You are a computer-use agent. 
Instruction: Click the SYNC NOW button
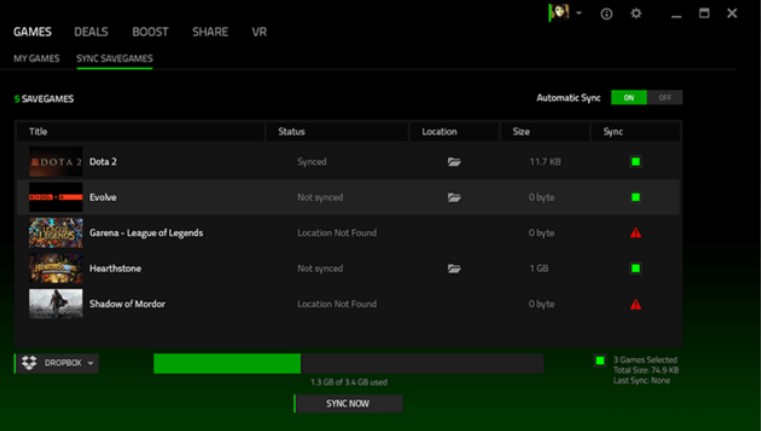[x=348, y=403]
